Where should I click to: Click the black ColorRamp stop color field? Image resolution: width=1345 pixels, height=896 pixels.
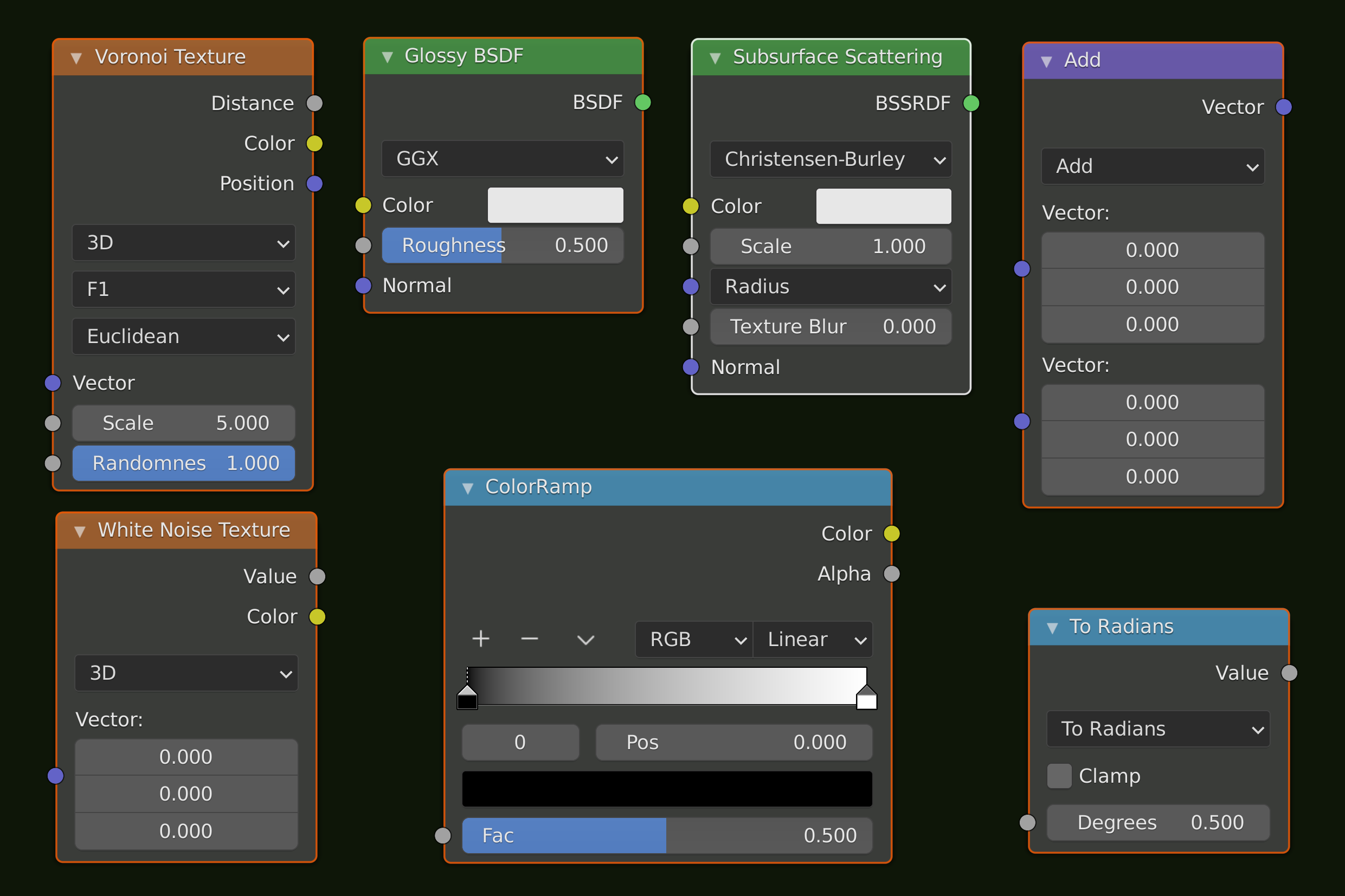tap(667, 789)
